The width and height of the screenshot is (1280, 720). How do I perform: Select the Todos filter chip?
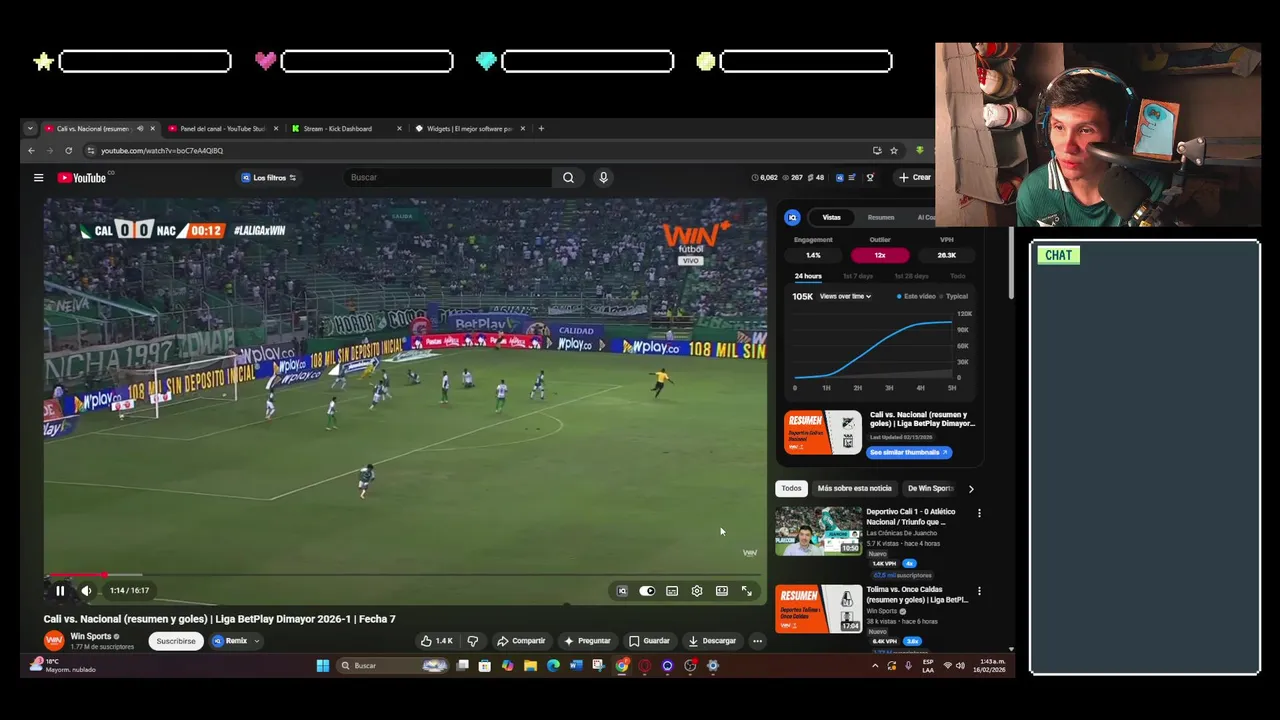tap(791, 488)
